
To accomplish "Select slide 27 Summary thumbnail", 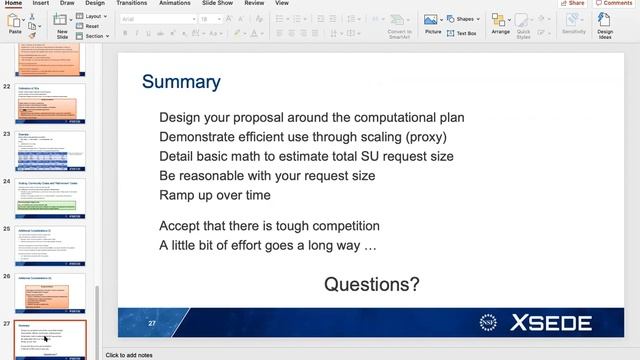I will pos(50,340).
